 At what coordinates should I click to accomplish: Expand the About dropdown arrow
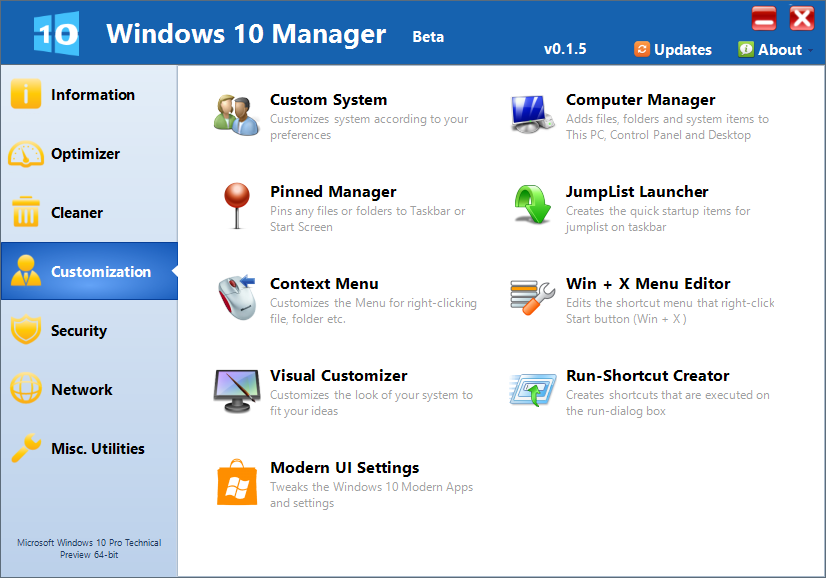[x=810, y=50]
